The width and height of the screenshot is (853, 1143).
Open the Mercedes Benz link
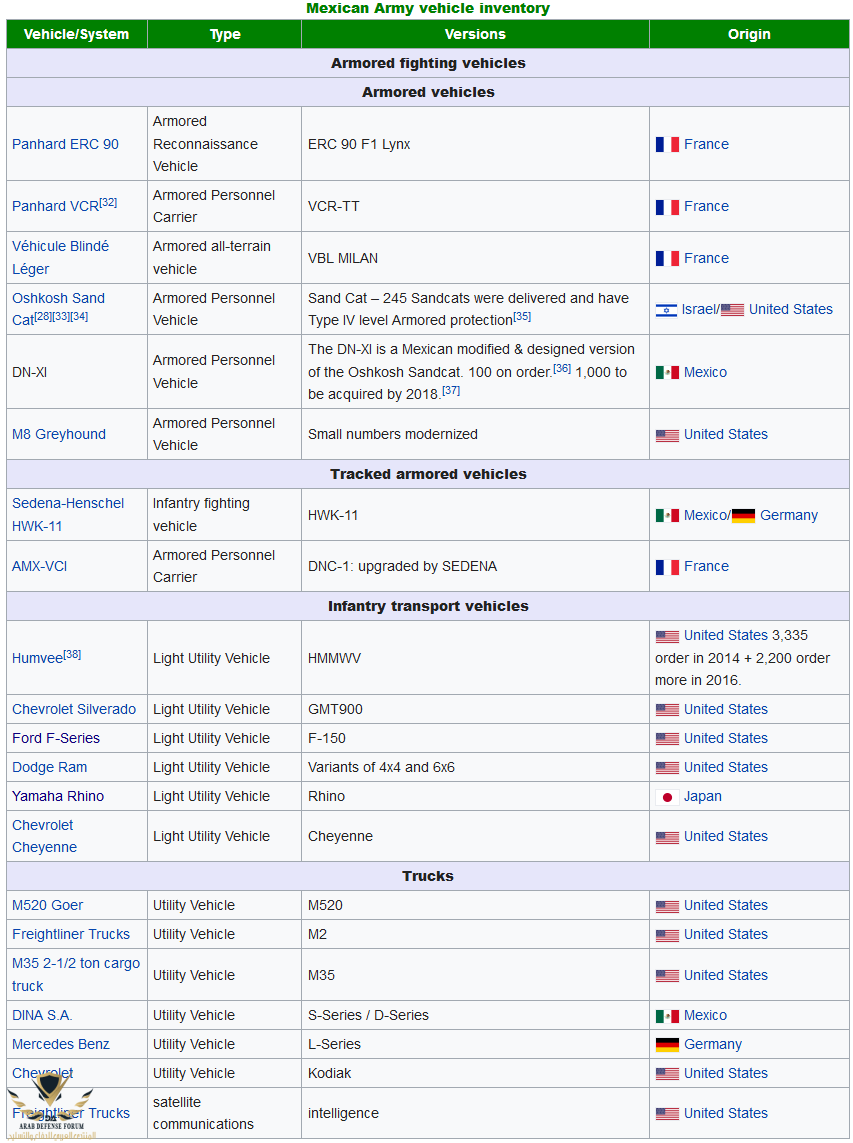[61, 1045]
